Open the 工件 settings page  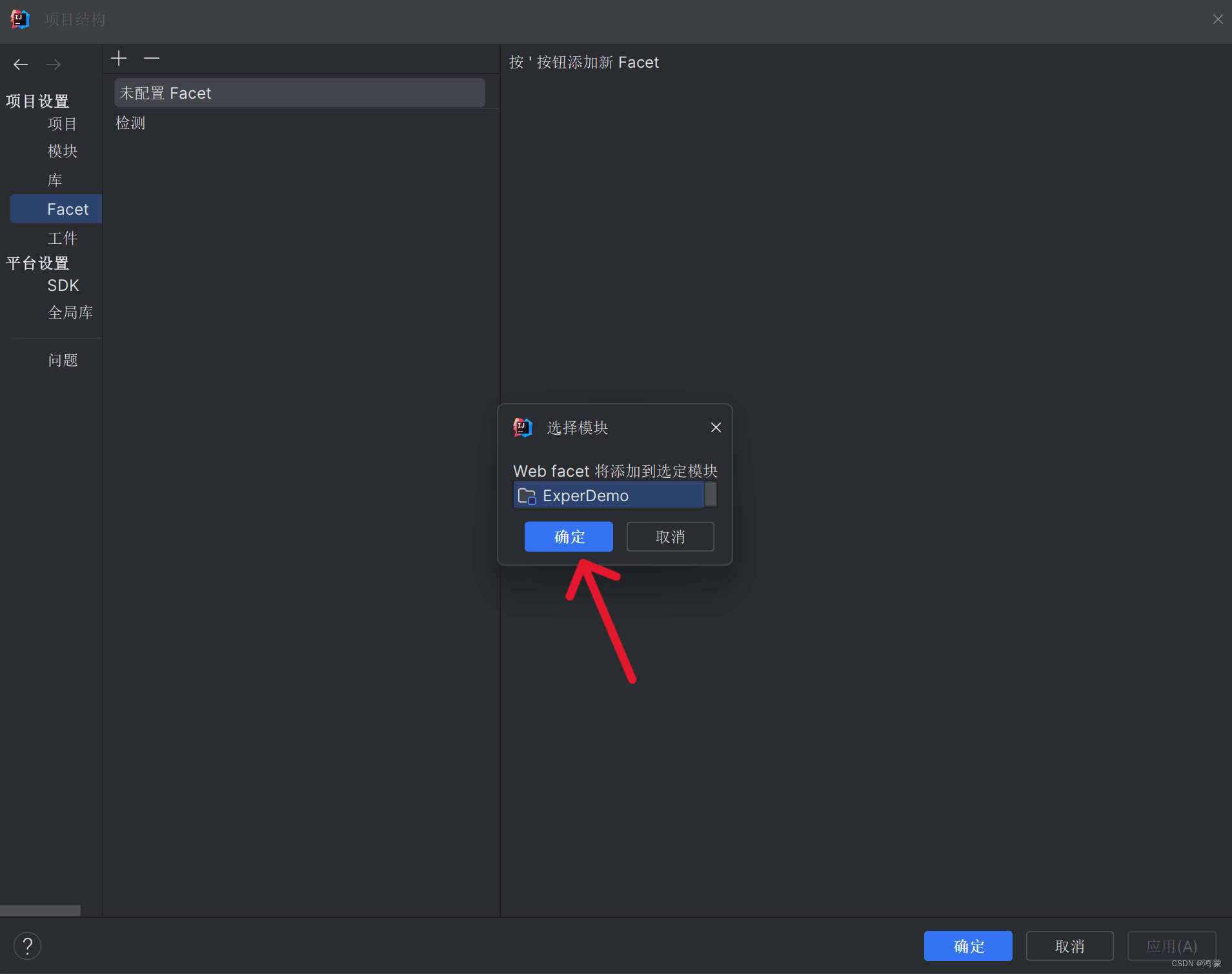pyautogui.click(x=63, y=238)
